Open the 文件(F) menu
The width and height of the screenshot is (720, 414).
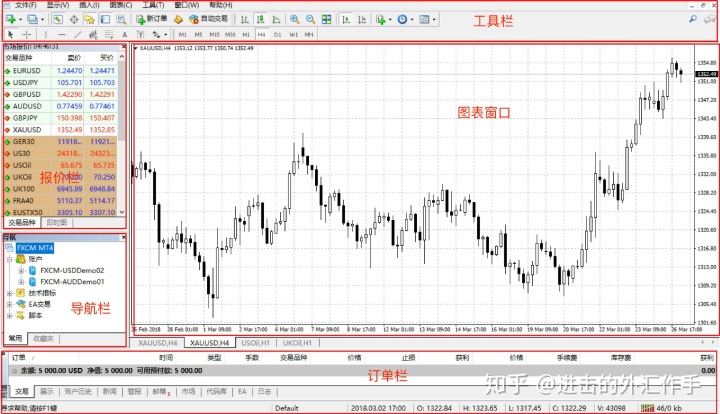[x=26, y=5]
